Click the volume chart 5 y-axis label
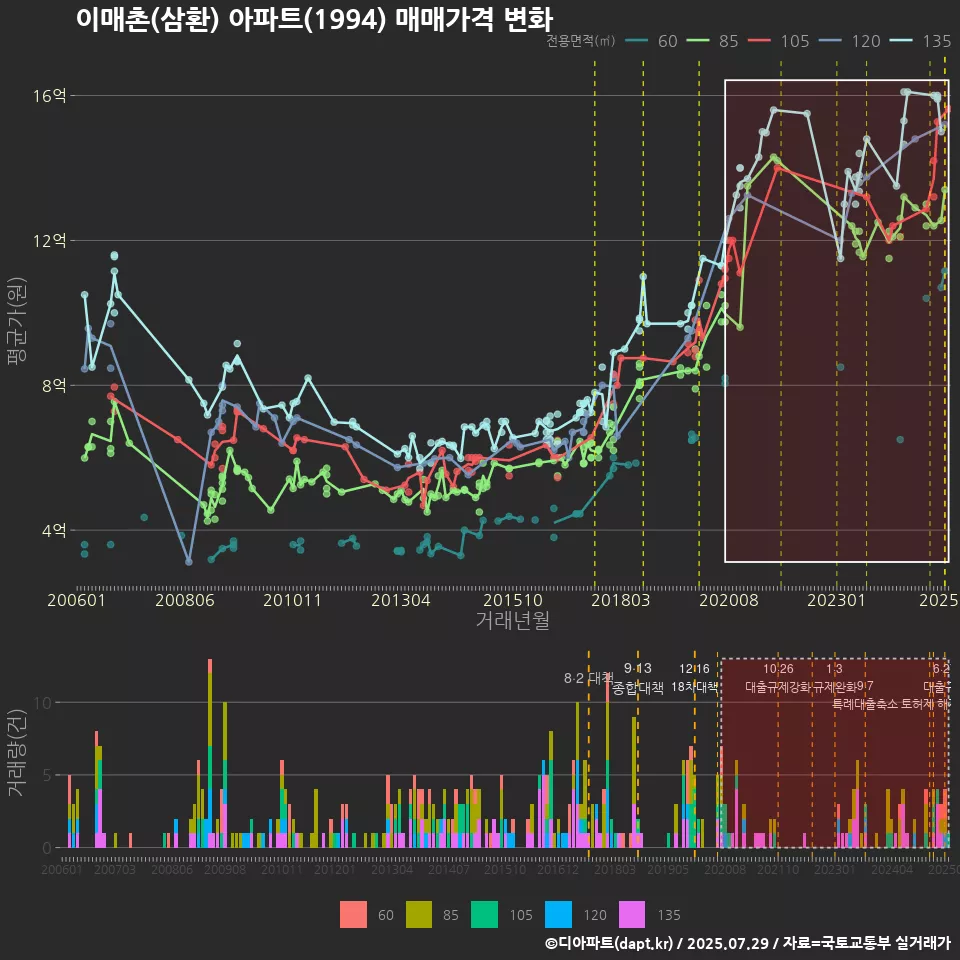The height and width of the screenshot is (960, 960). coord(48,775)
